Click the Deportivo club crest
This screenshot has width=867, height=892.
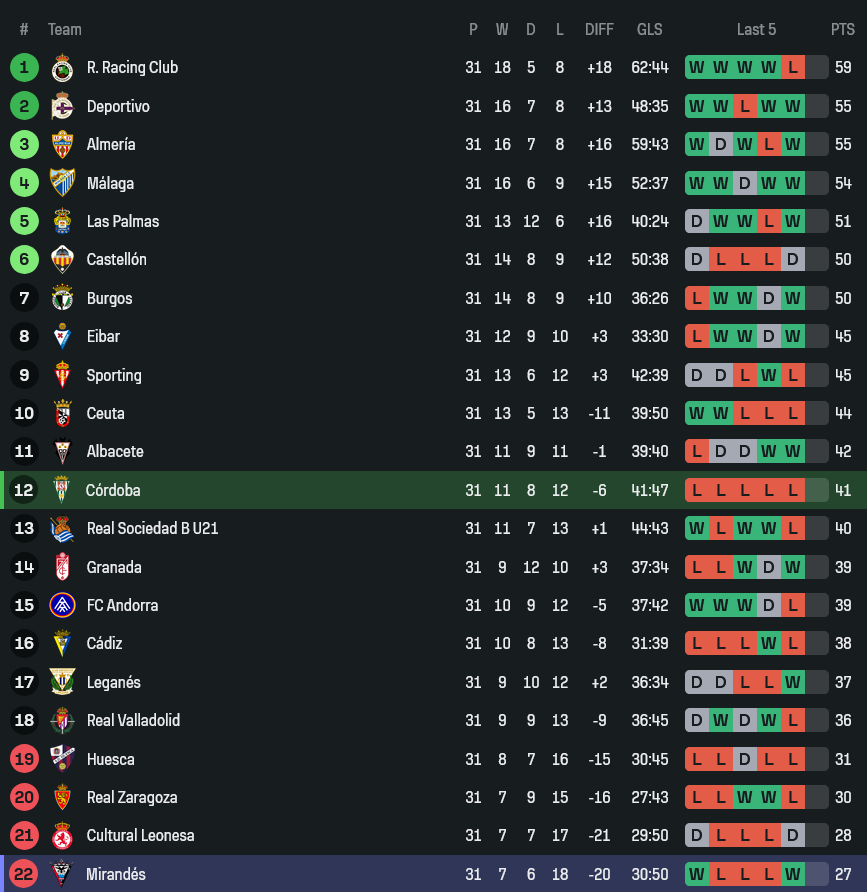pos(62,106)
